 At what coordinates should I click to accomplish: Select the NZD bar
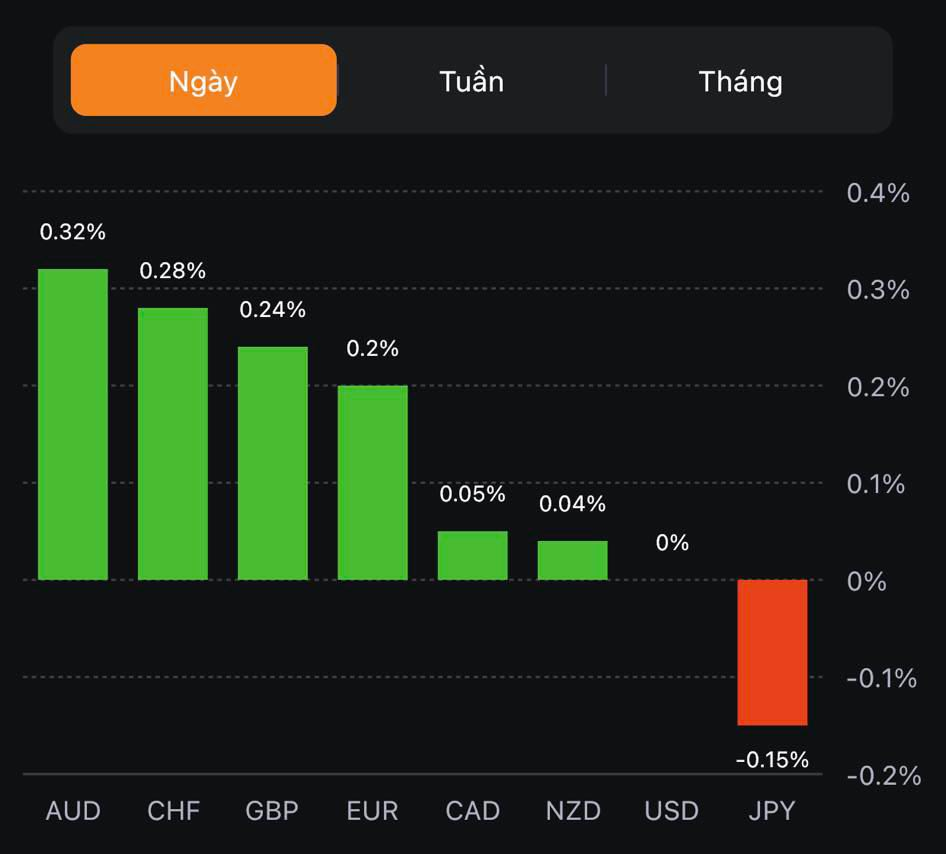click(572, 560)
